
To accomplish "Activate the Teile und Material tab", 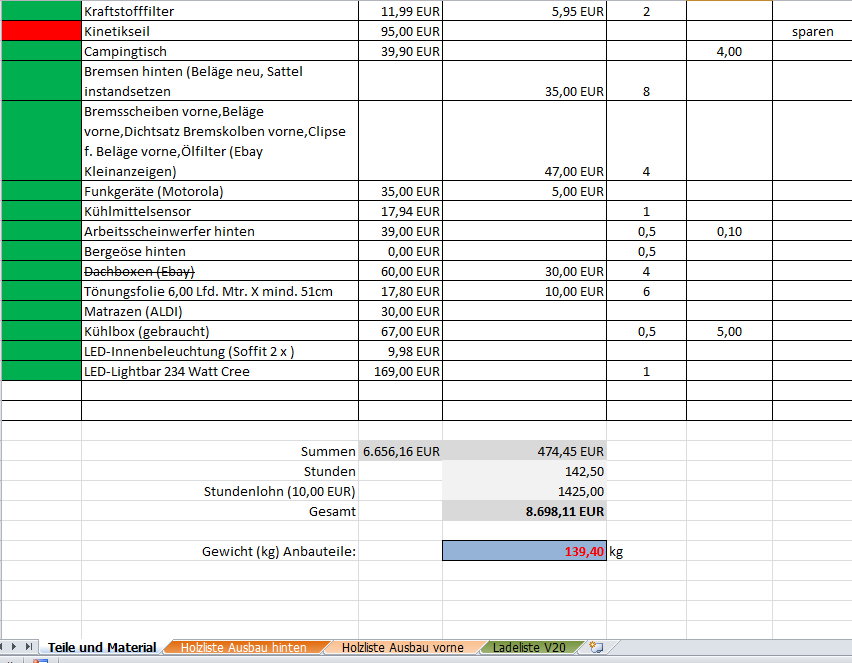I will pyautogui.click(x=102, y=648).
